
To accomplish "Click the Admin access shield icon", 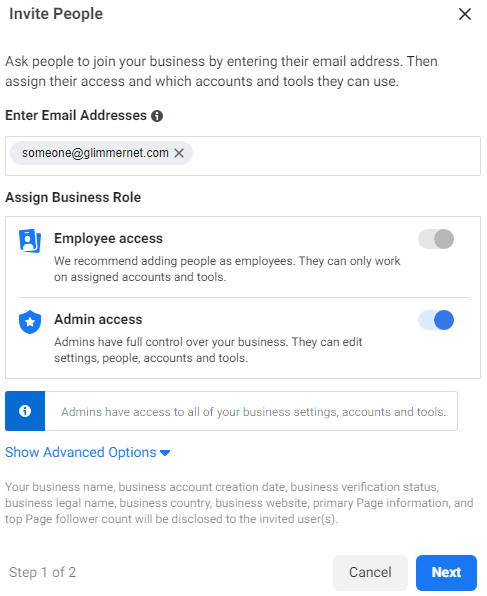I will [30, 322].
